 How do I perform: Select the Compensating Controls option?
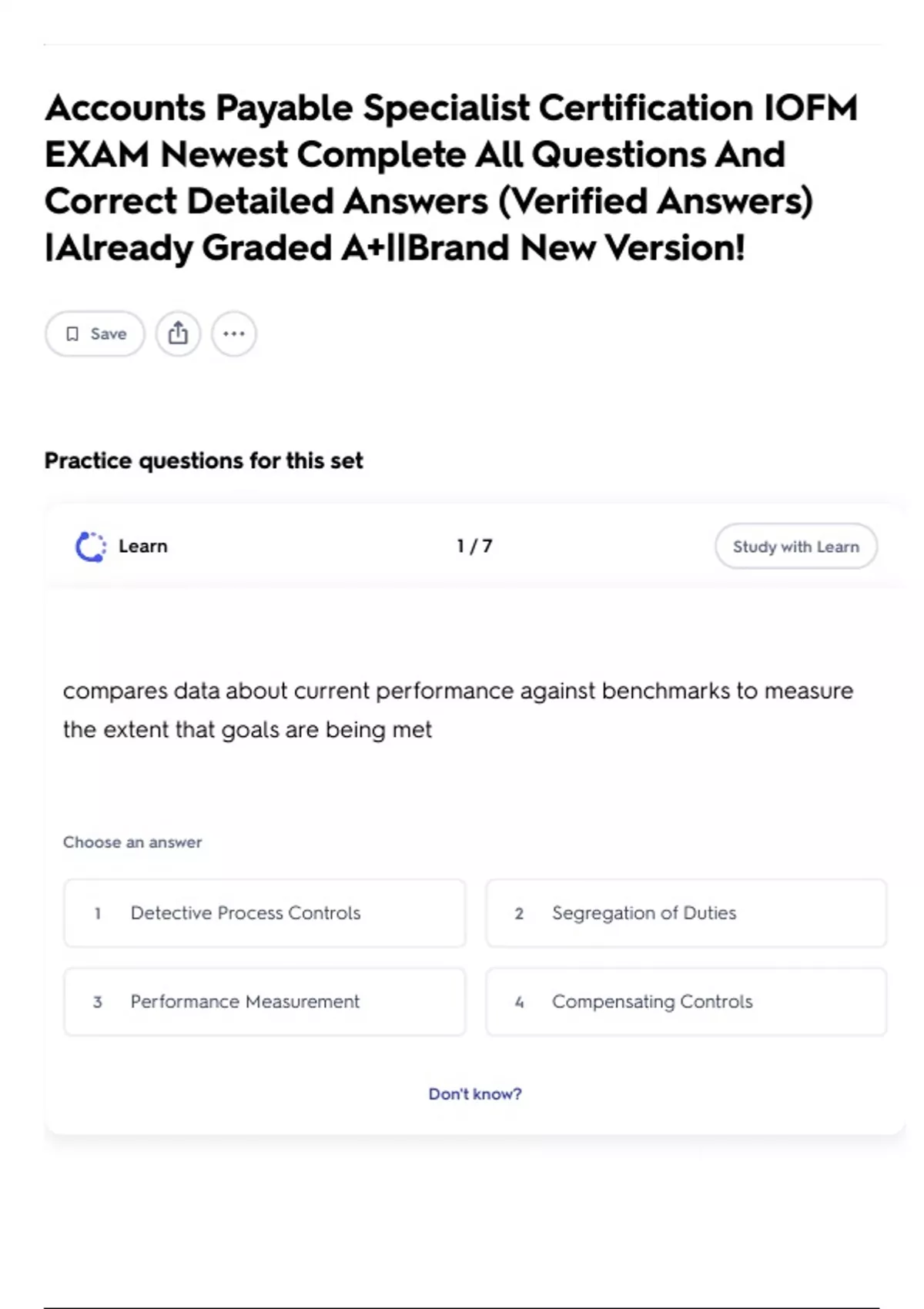point(652,1002)
